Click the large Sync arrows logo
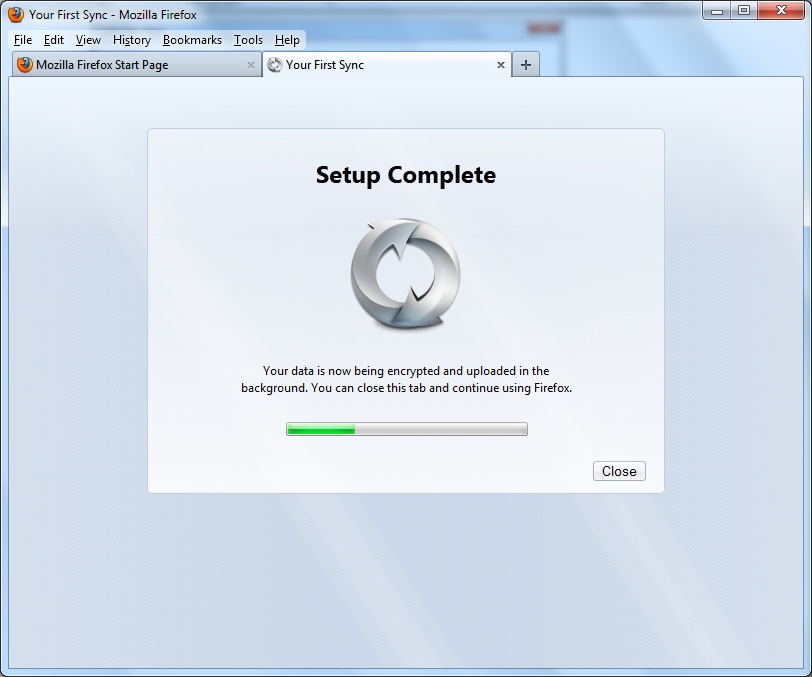Screen dimensions: 812x677 click(x=405, y=273)
